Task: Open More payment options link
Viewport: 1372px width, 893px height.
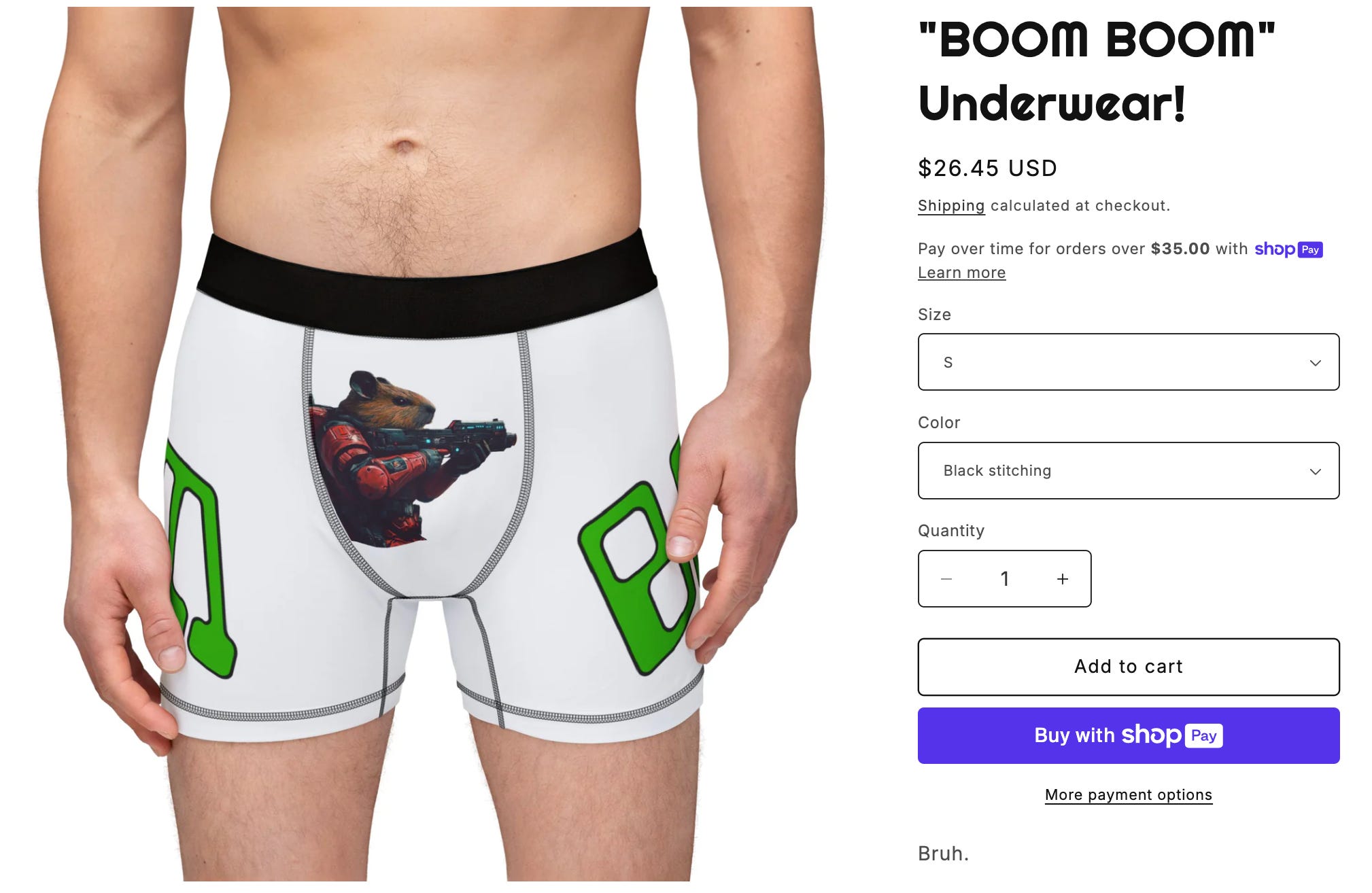Action: coord(1128,794)
